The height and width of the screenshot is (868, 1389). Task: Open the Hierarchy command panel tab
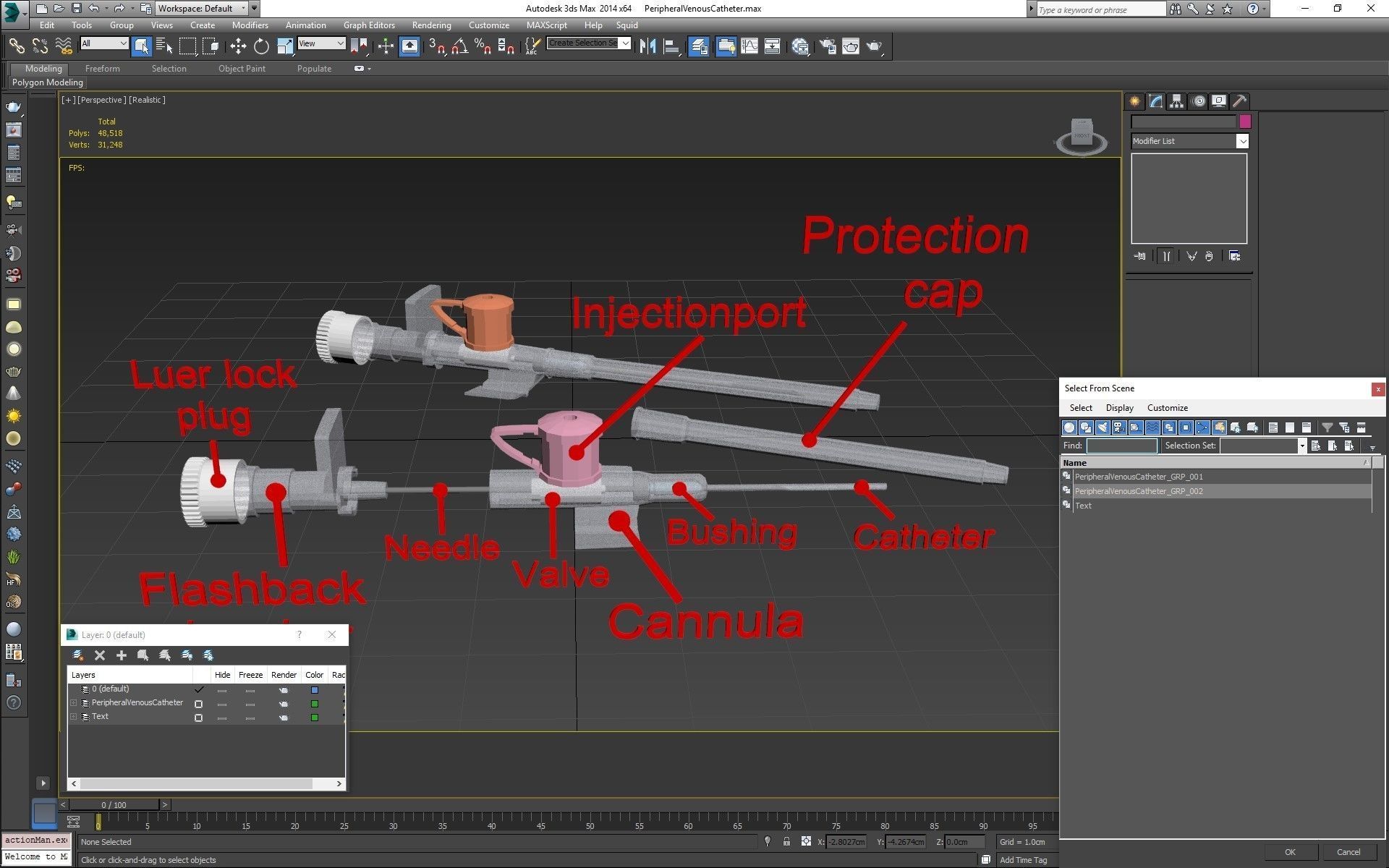[x=1176, y=101]
